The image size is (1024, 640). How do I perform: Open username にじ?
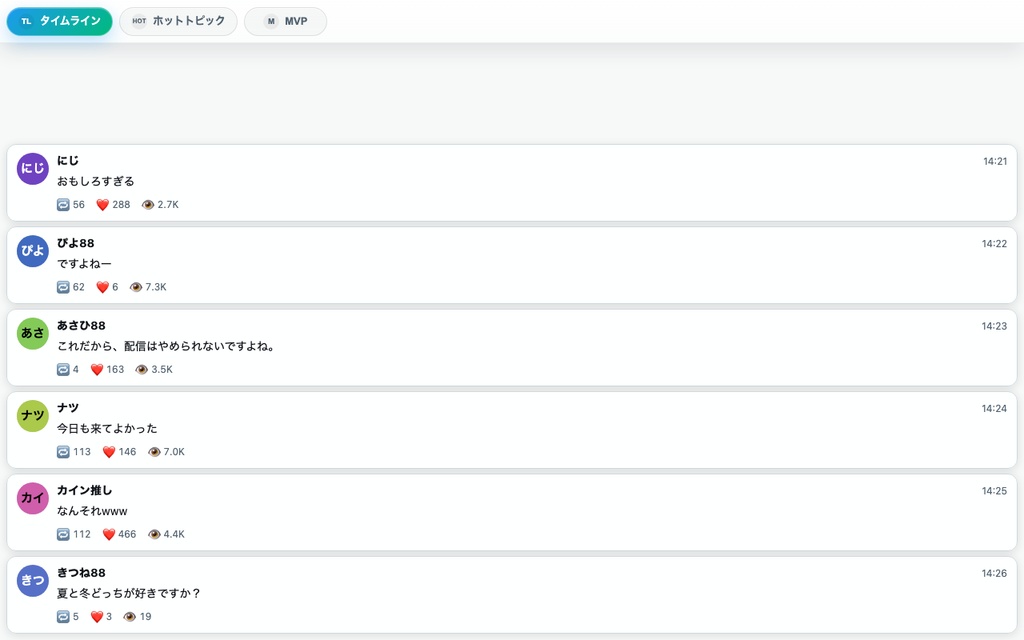point(68,161)
